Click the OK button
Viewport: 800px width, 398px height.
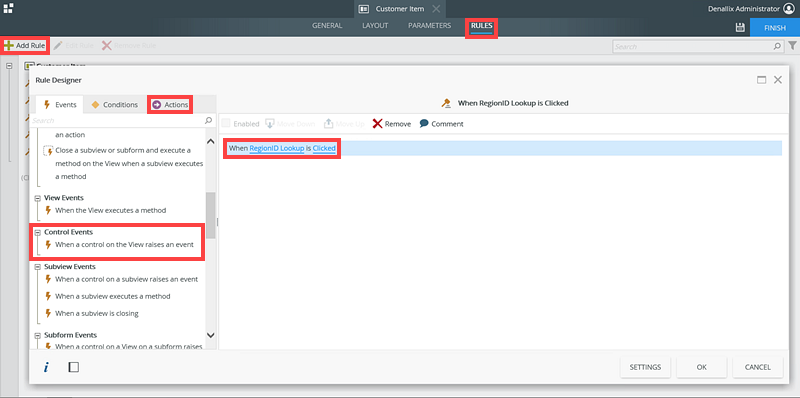702,367
